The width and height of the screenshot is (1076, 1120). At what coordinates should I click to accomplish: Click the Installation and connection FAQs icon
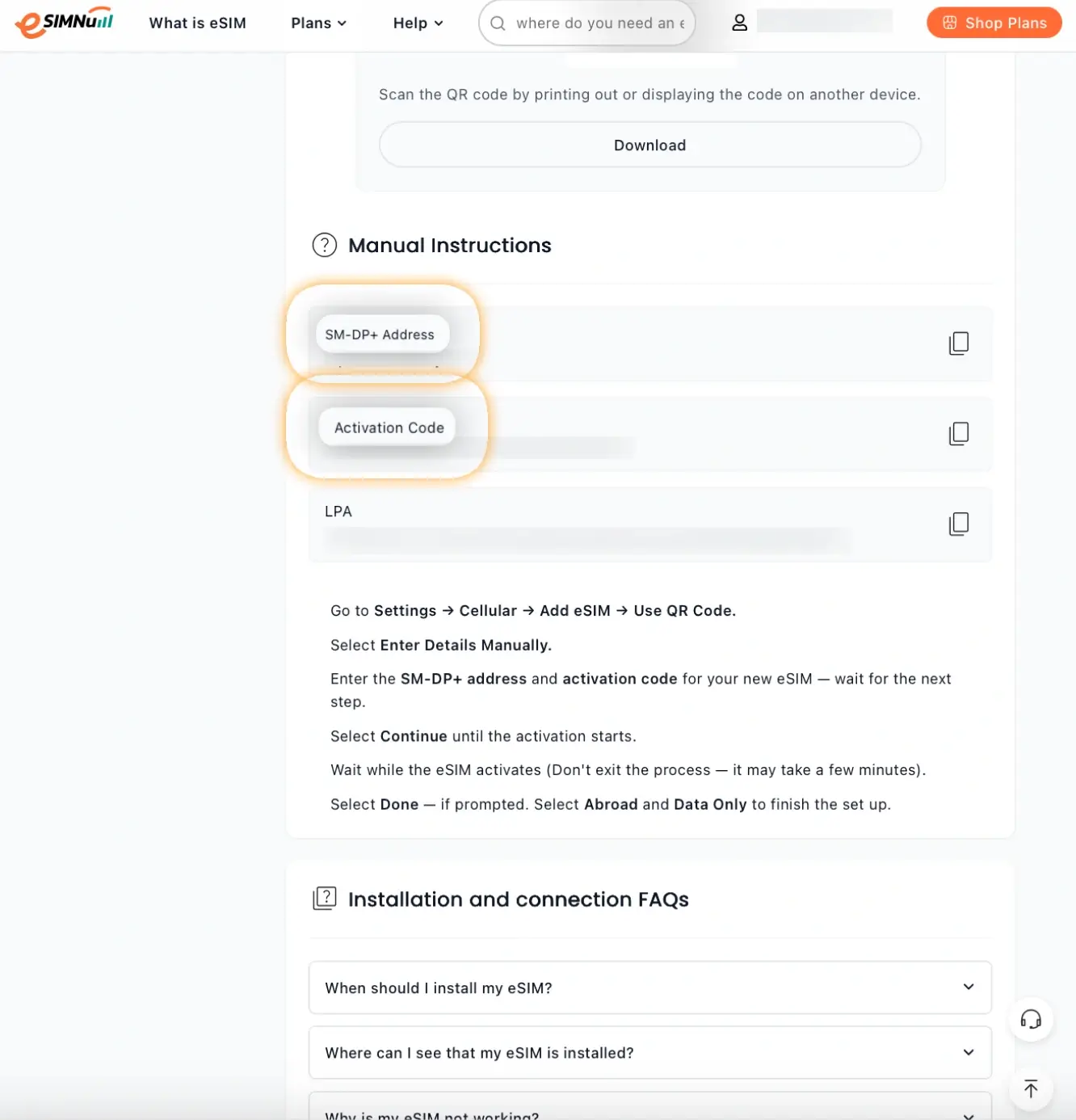click(324, 898)
